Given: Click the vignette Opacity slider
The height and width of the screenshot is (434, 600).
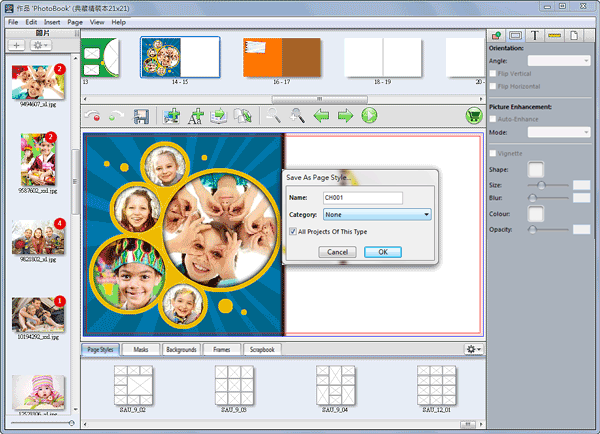Looking at the screenshot, I should point(548,230).
